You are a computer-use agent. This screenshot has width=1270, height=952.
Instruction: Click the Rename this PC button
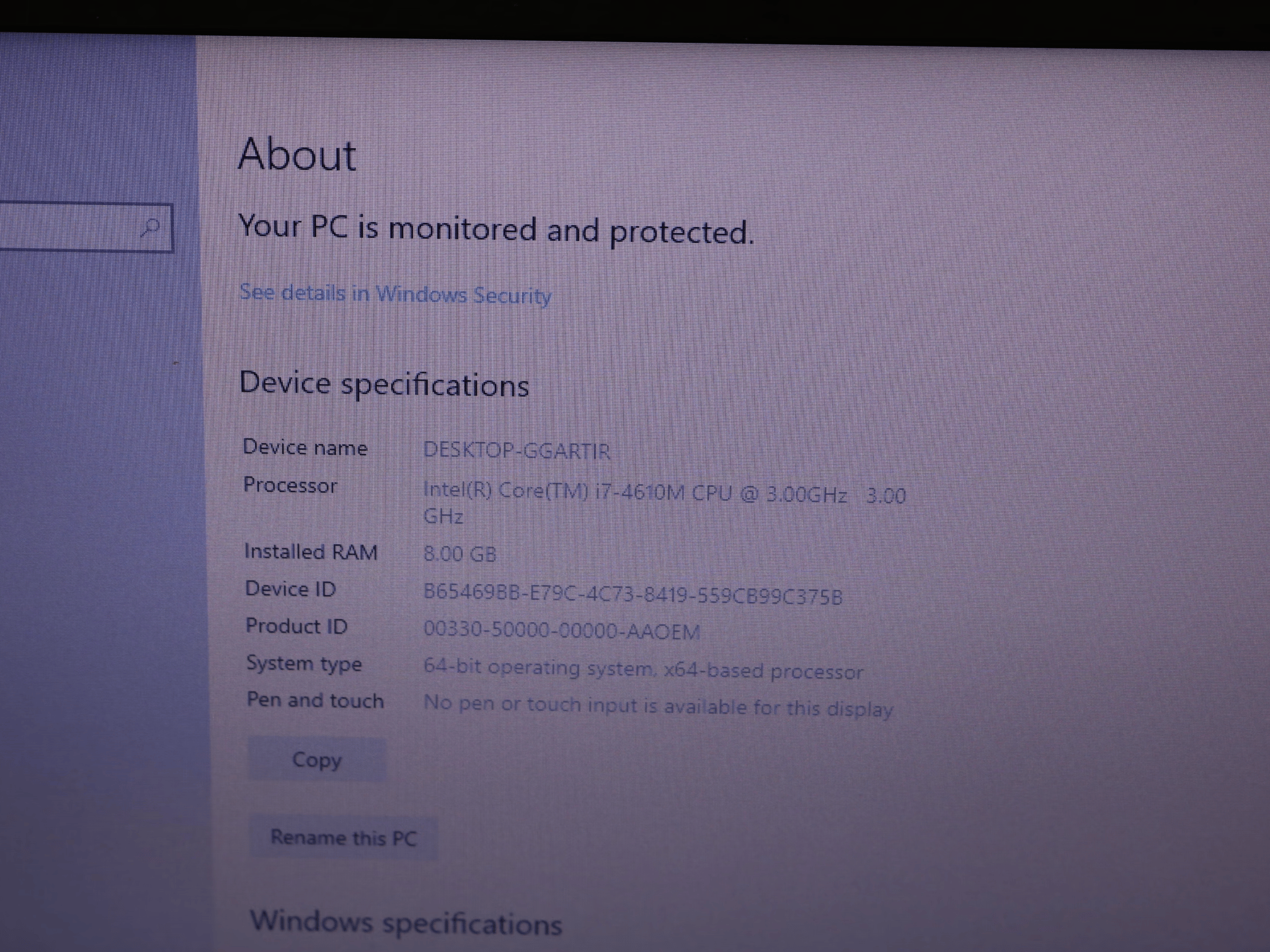[344, 838]
